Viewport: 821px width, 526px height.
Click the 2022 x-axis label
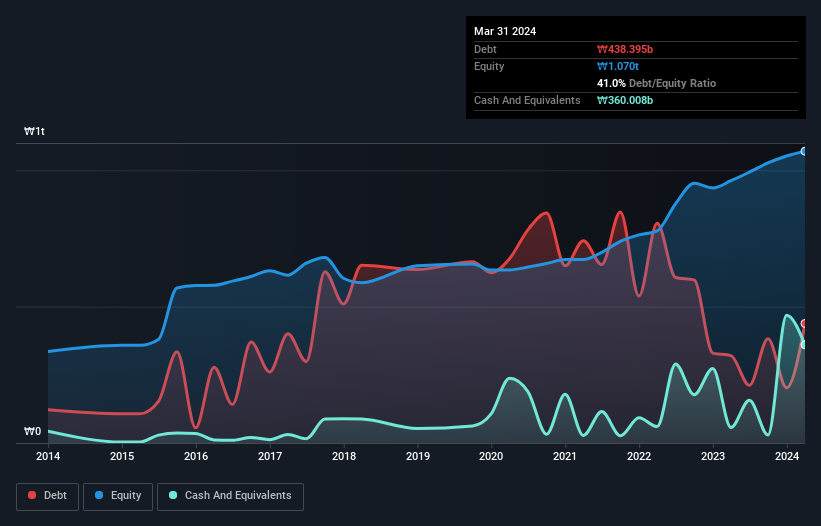pos(639,456)
